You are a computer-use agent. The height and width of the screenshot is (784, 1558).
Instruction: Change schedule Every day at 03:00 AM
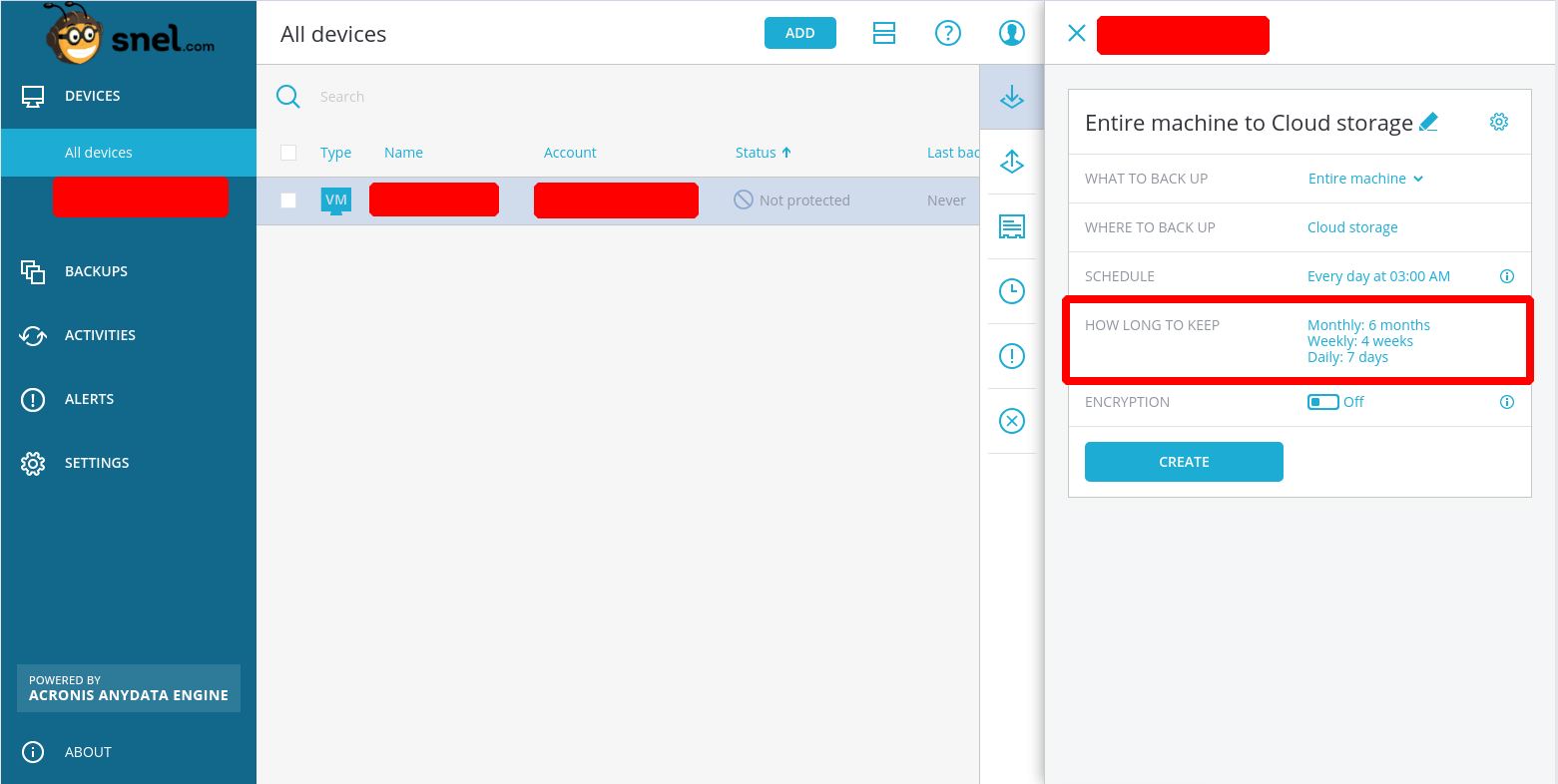tap(1377, 276)
